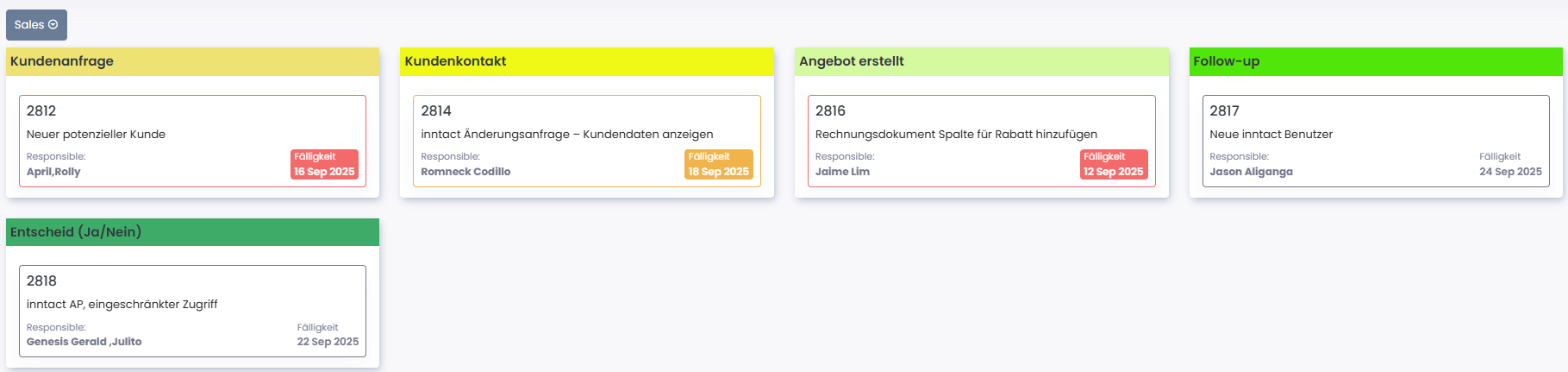Screen dimensions: 1568x372
Task: Open the "Neuer potenzieller Kunde" card title
Action: [x=96, y=134]
